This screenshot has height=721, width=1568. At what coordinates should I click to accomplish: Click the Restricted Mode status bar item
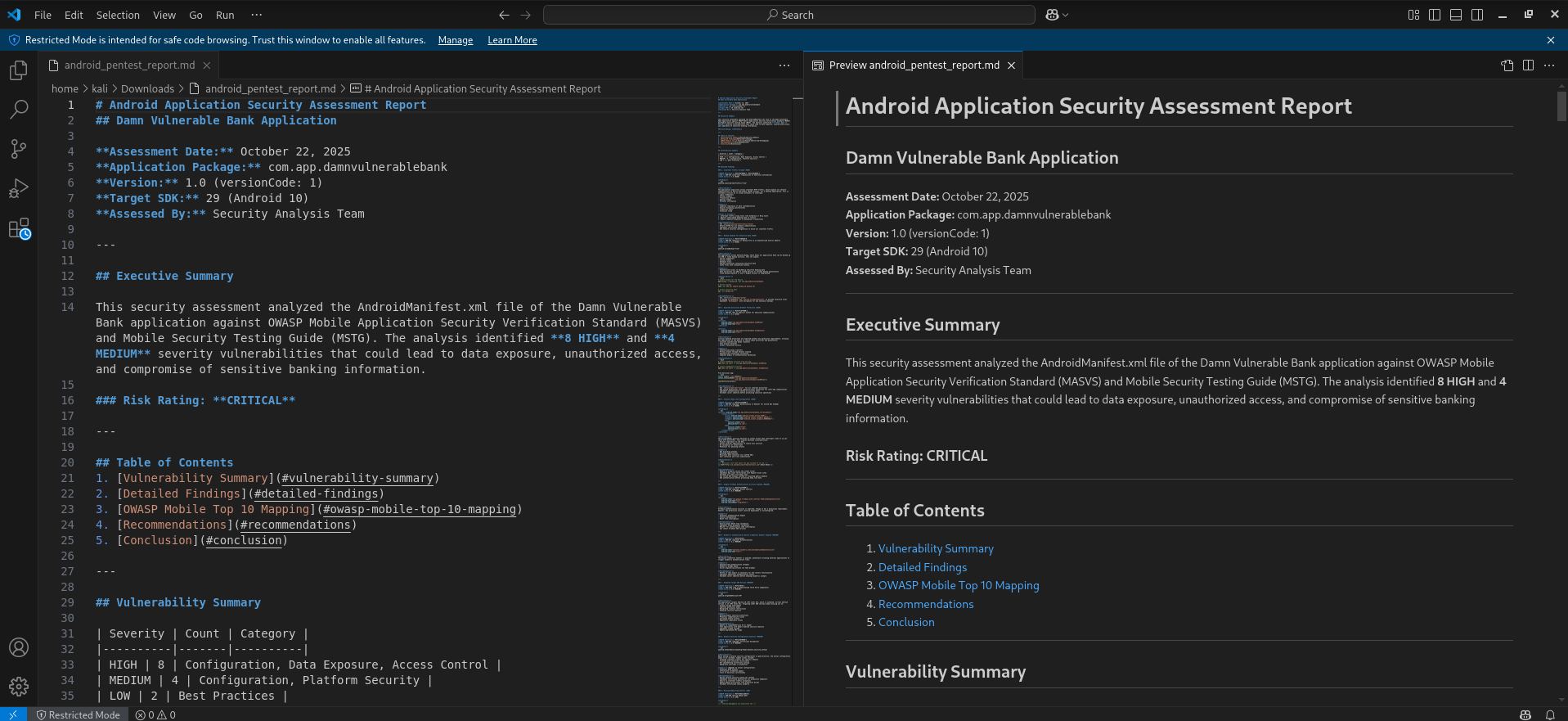coord(79,714)
